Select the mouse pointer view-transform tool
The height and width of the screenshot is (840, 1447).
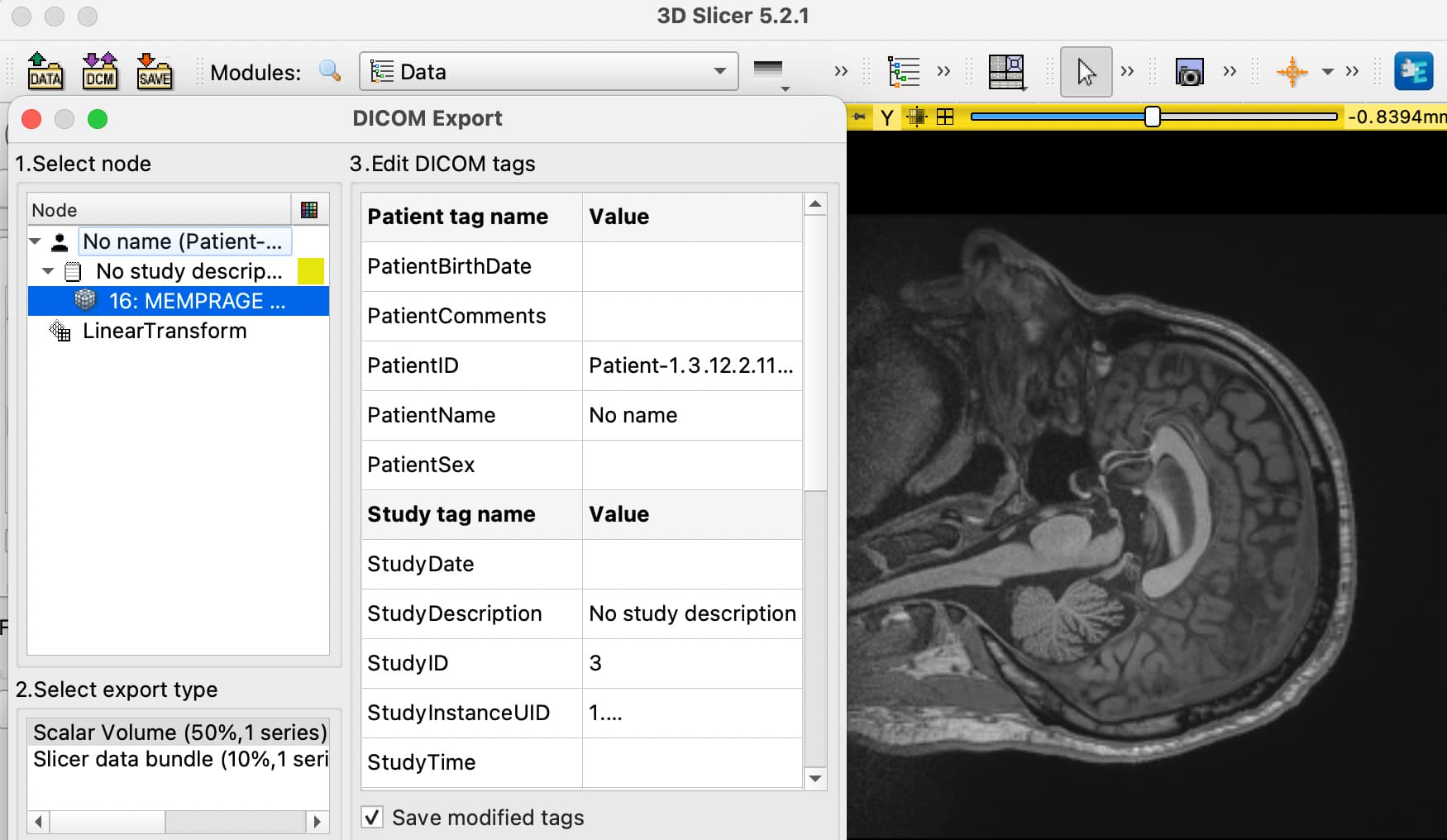click(x=1086, y=72)
